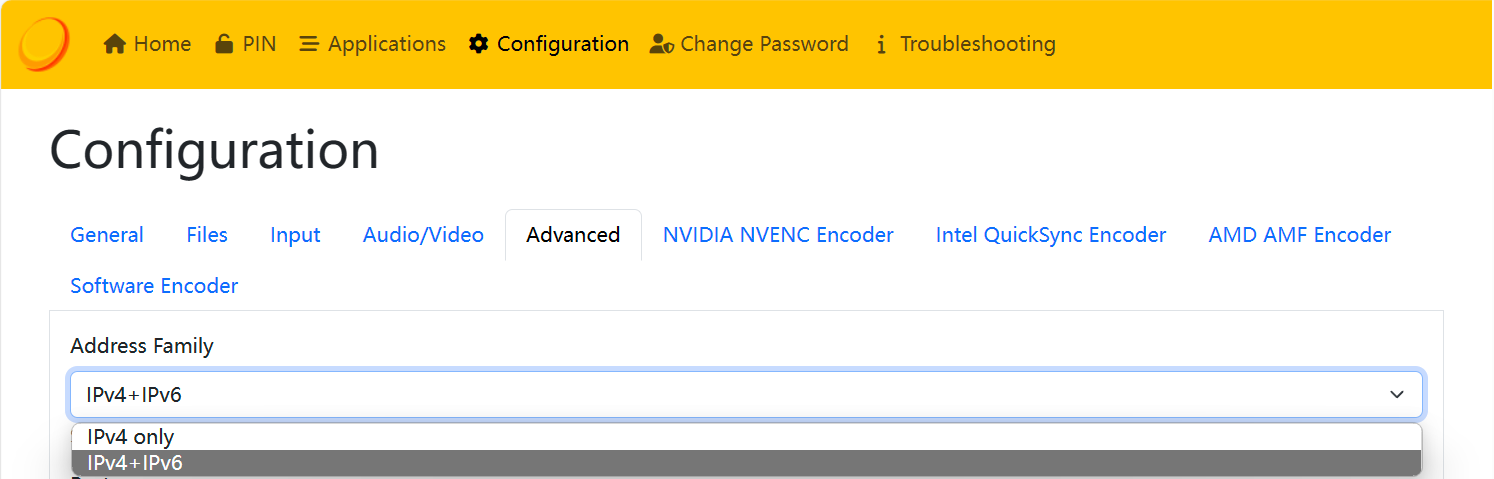Choose the "IPv4 only" option
This screenshot has width=1494, height=479.
coord(131,437)
